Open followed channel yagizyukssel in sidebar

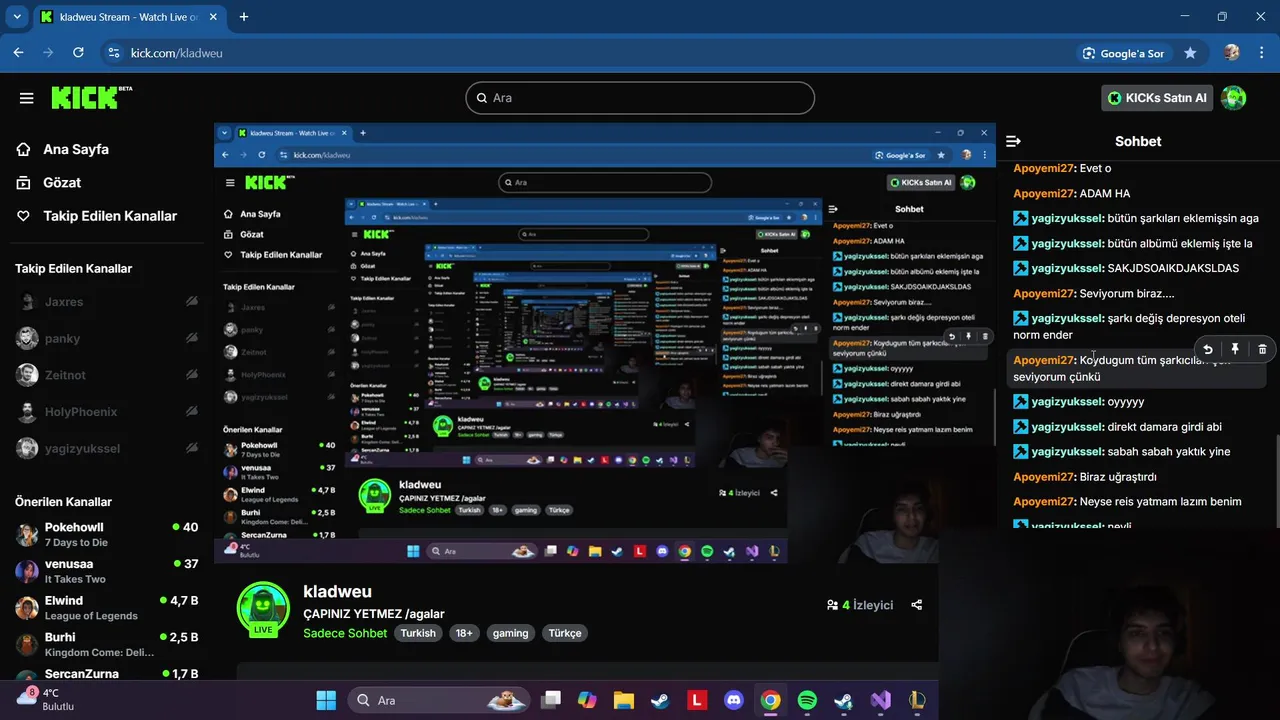tap(107, 448)
